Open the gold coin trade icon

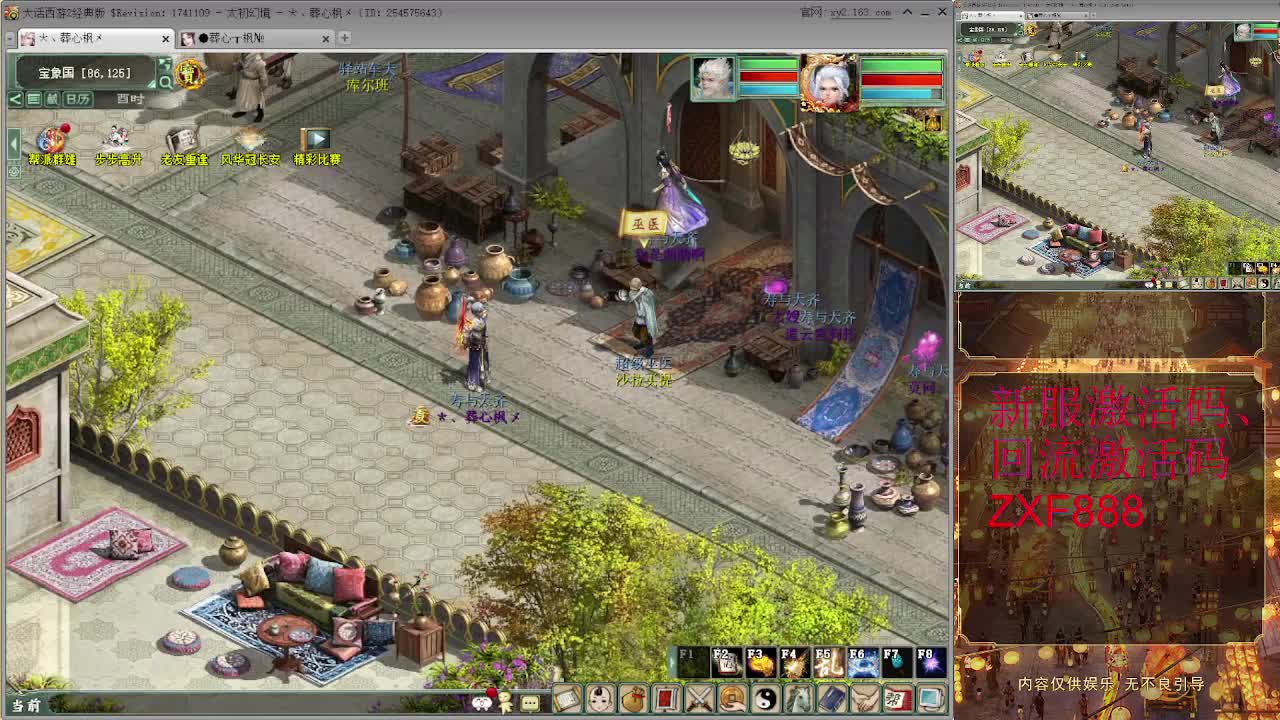coord(732,700)
